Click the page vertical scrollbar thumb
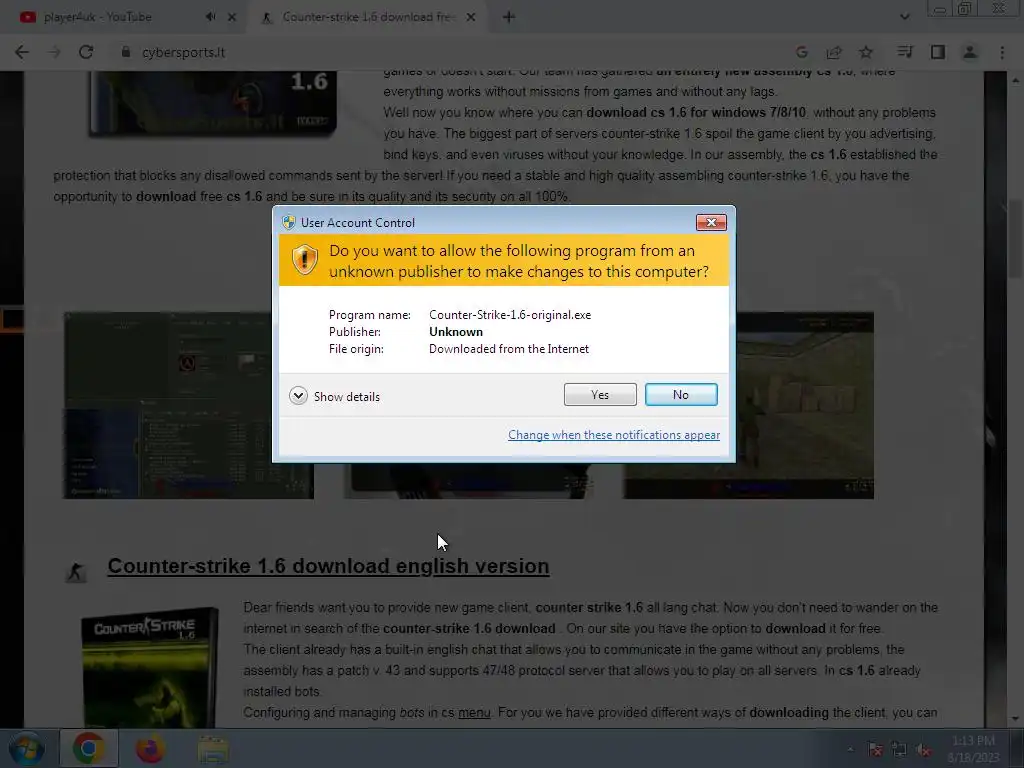Viewport: 1024px width, 768px height. [1015, 238]
